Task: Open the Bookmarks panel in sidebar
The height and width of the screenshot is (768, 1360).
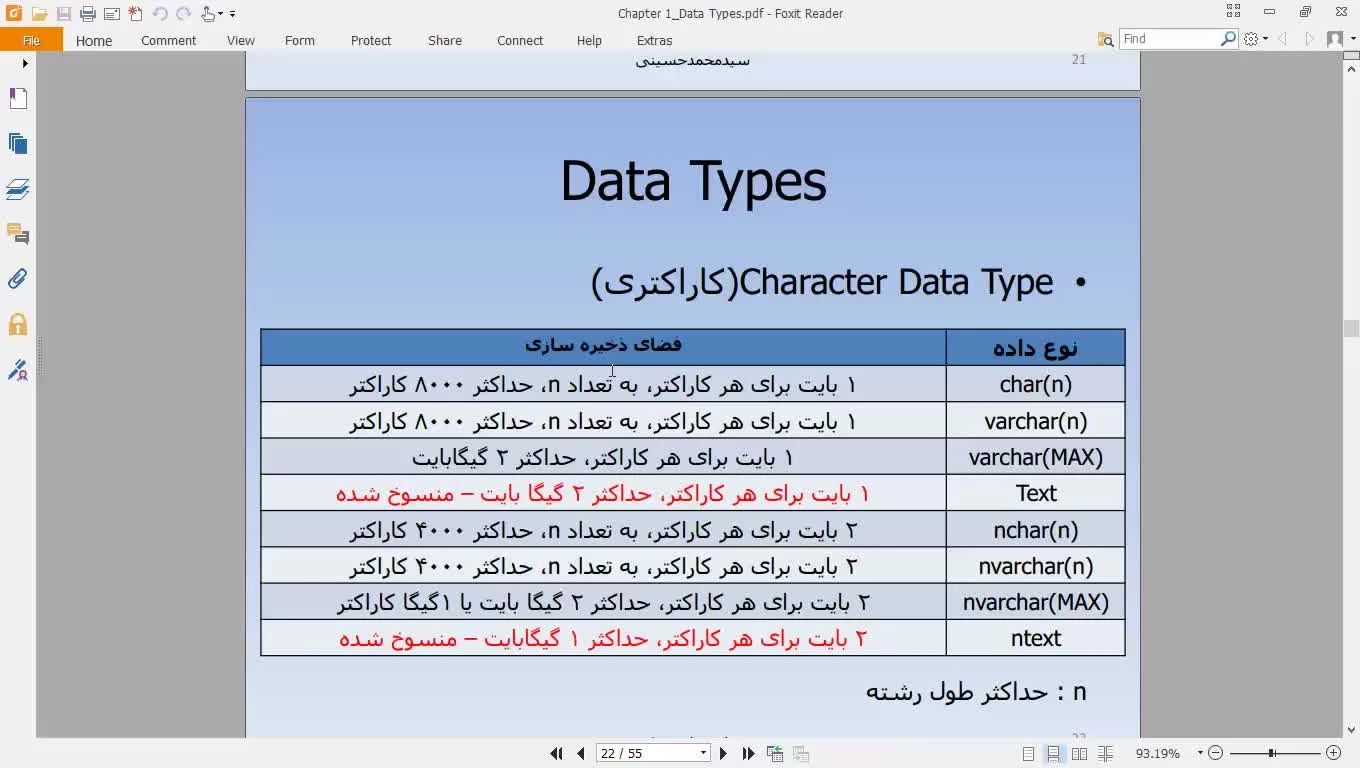Action: (18, 98)
